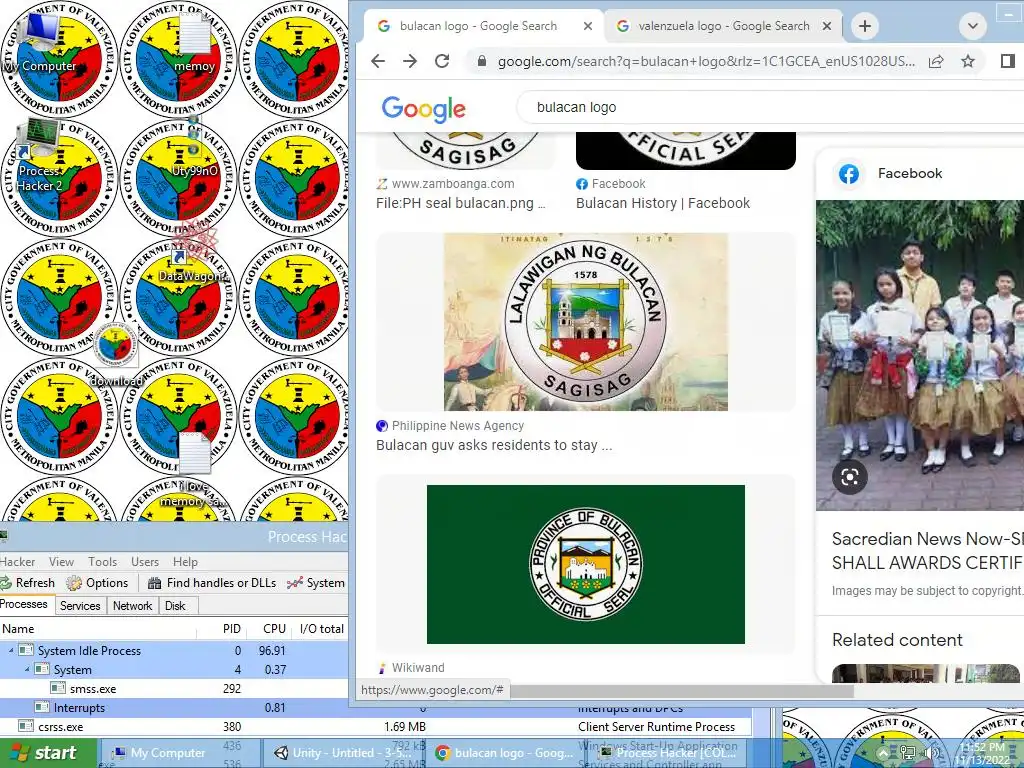Collapse the System process tree node
Viewport: 1024px width, 768px height.
27,669
